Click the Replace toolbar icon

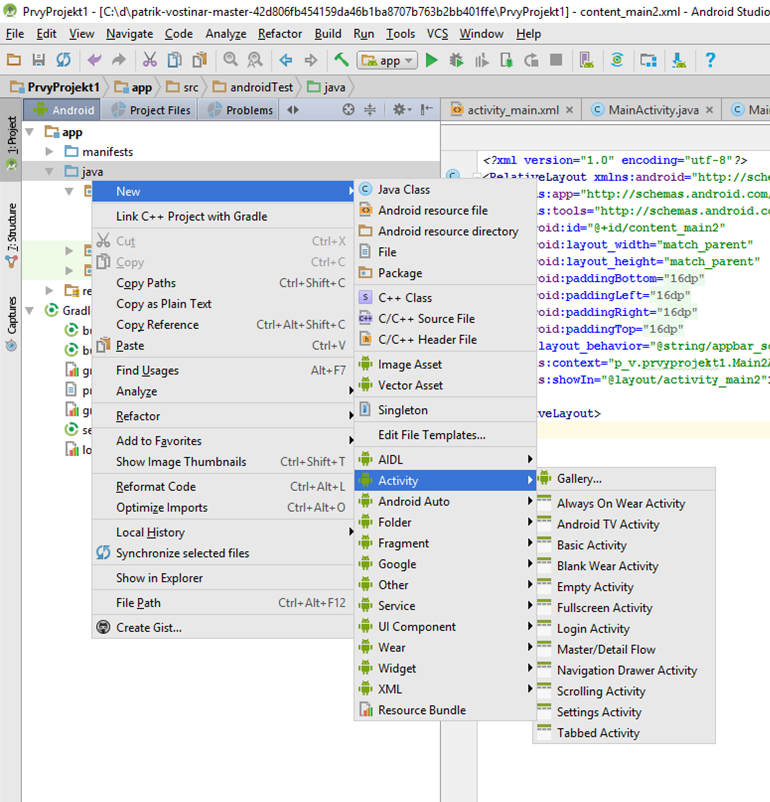(x=255, y=60)
